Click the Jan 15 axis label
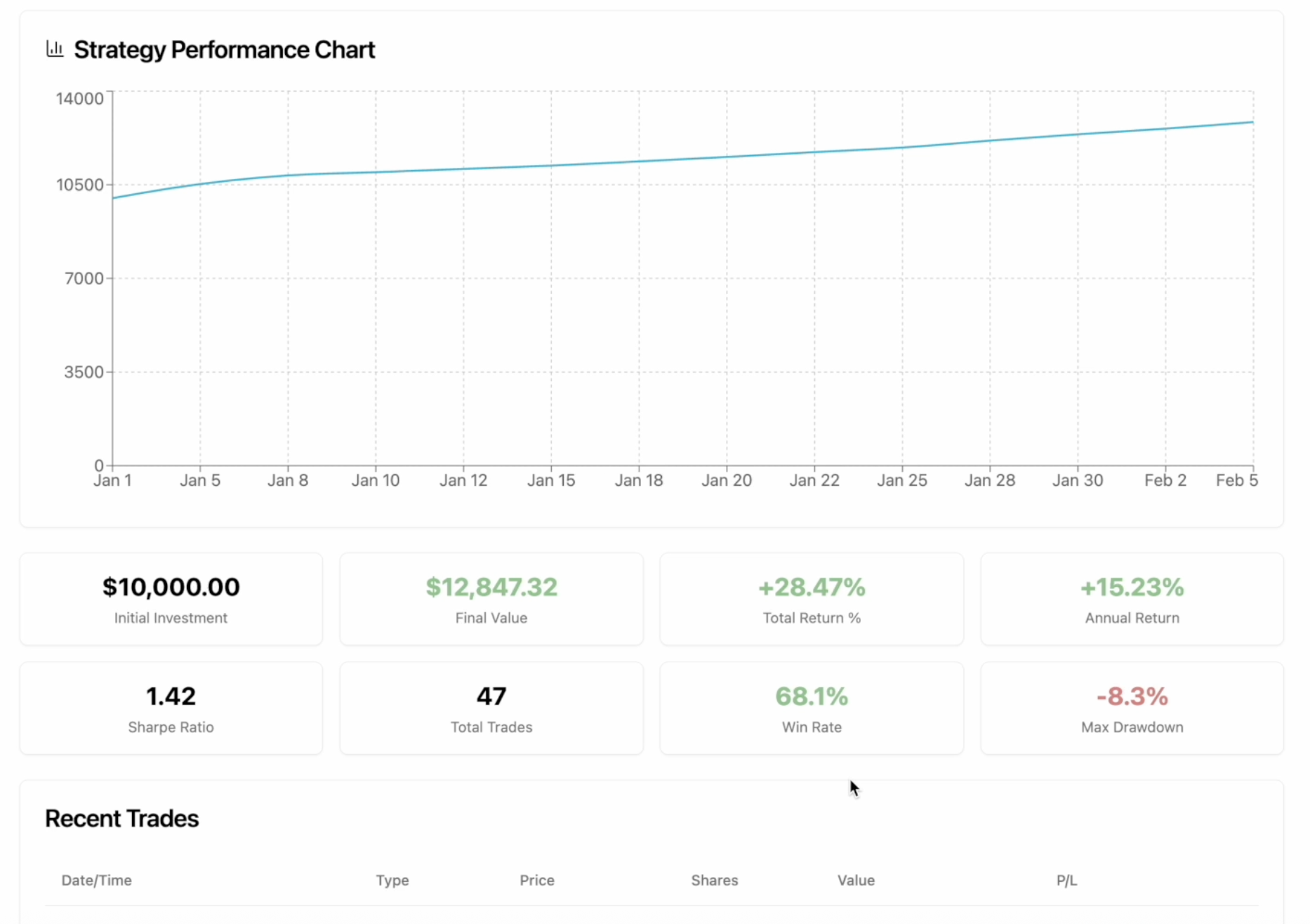This screenshot has height=924, width=1310. tap(552, 480)
